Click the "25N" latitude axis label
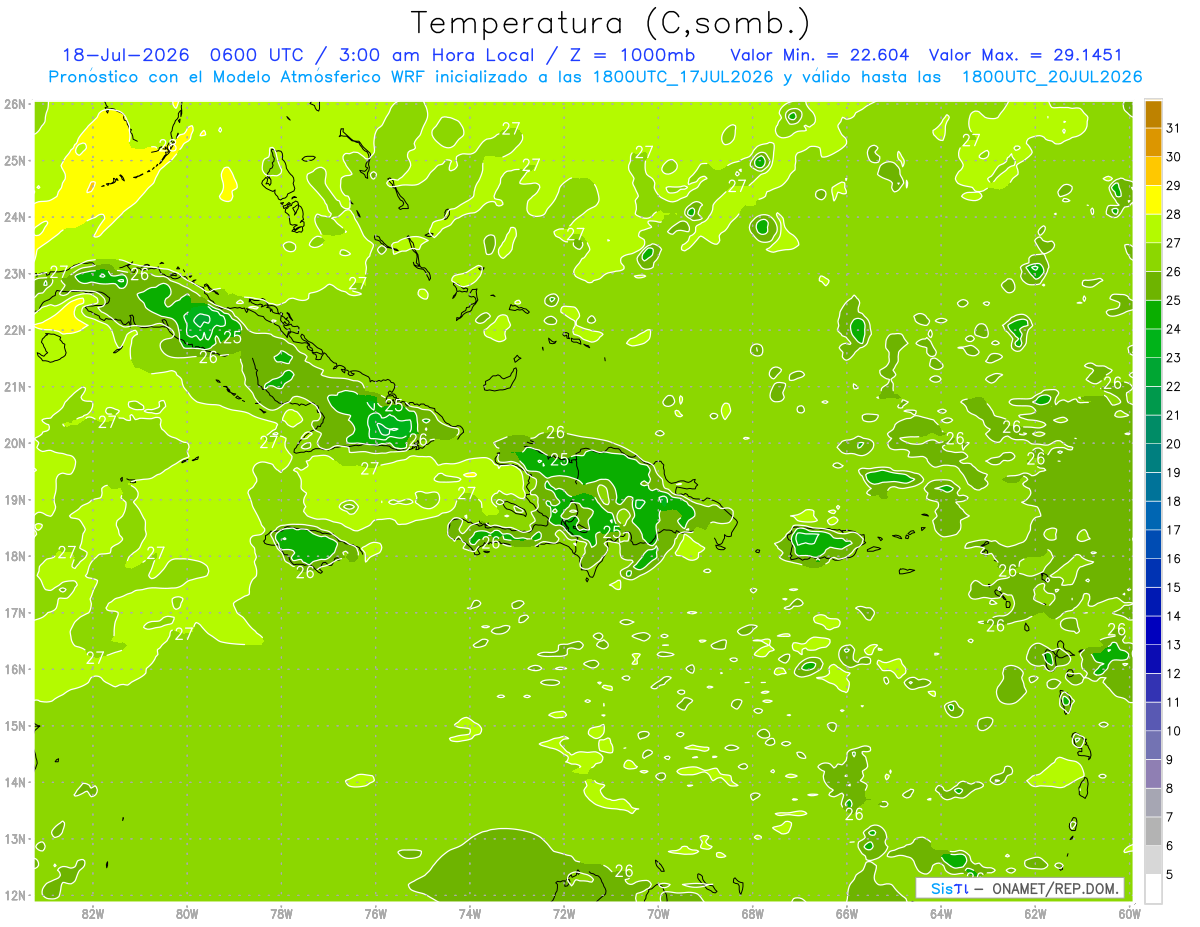Viewport: 1200px width, 927px height. (x=16, y=160)
